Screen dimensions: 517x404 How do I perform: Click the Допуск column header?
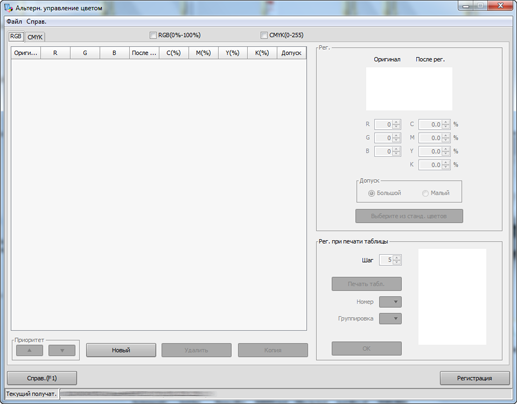pyautogui.click(x=291, y=53)
